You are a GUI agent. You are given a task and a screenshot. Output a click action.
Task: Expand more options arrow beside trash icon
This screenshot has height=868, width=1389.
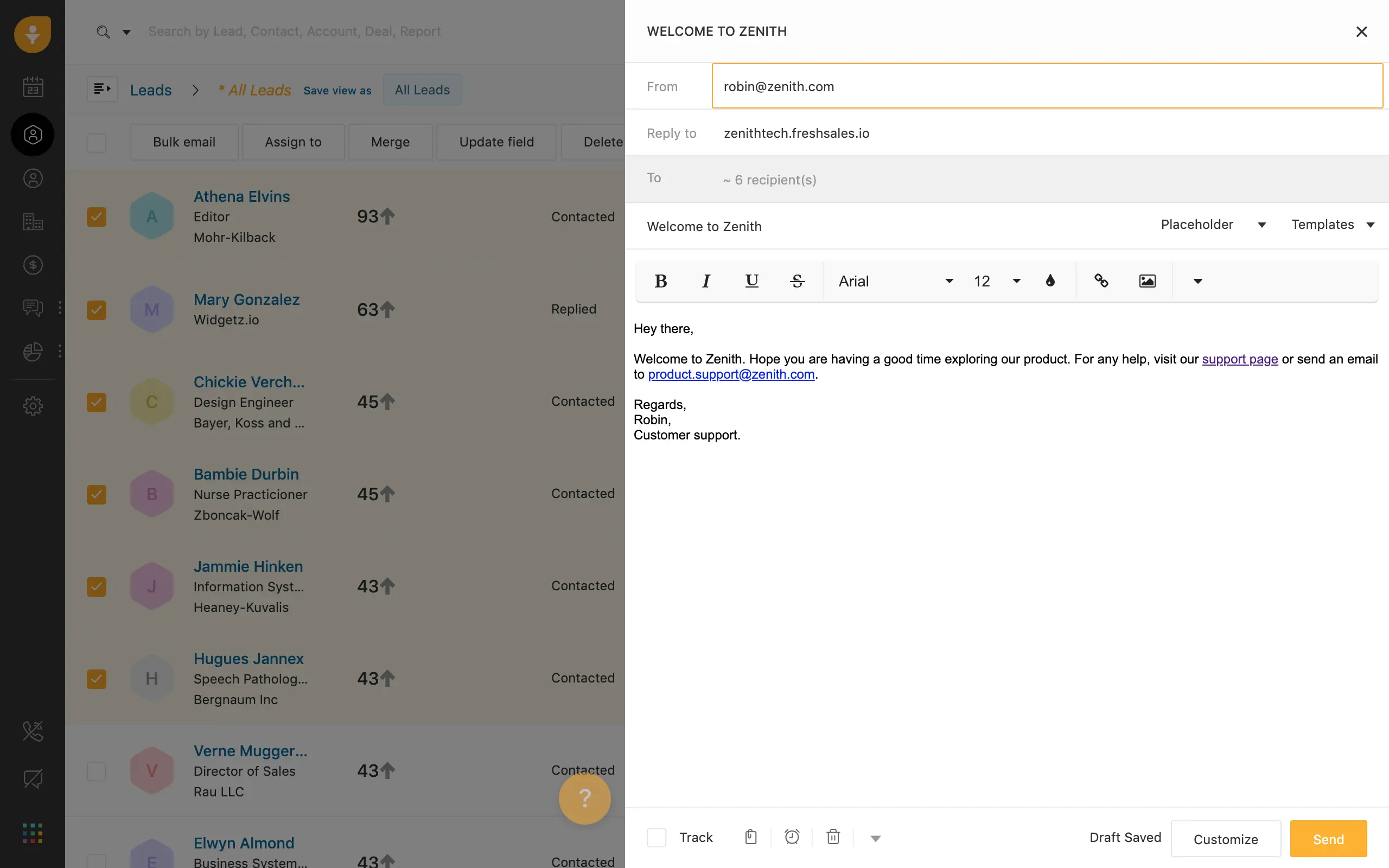[875, 838]
